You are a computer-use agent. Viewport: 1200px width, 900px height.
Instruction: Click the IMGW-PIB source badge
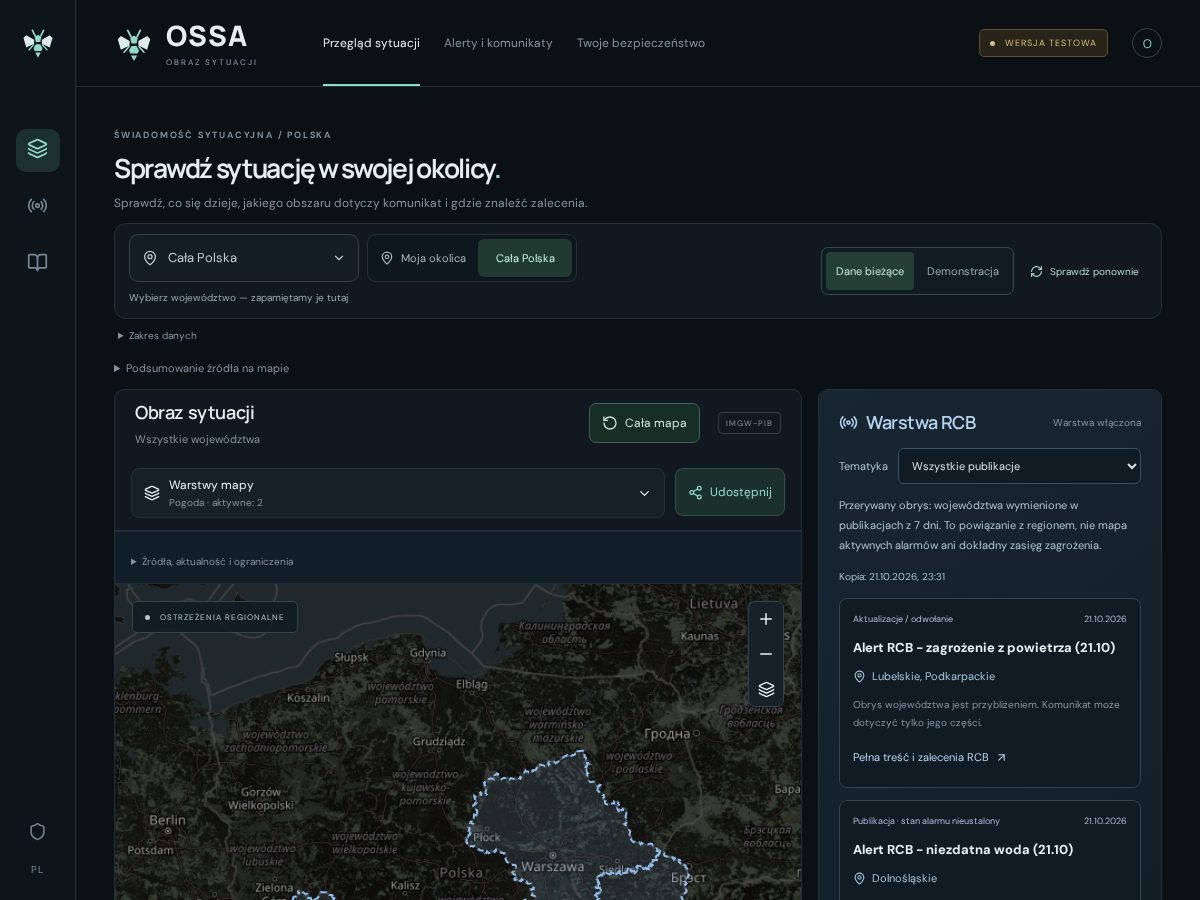tap(749, 423)
